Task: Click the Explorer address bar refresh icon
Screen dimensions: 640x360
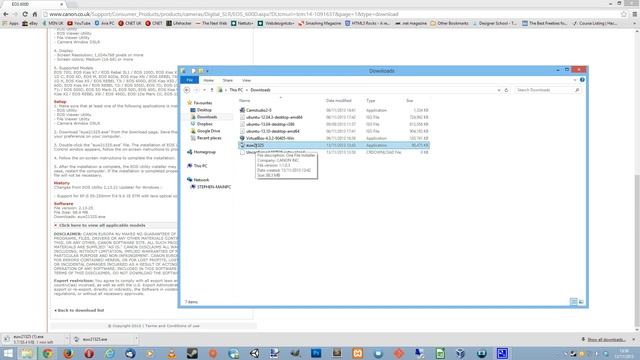Action: click(506, 90)
